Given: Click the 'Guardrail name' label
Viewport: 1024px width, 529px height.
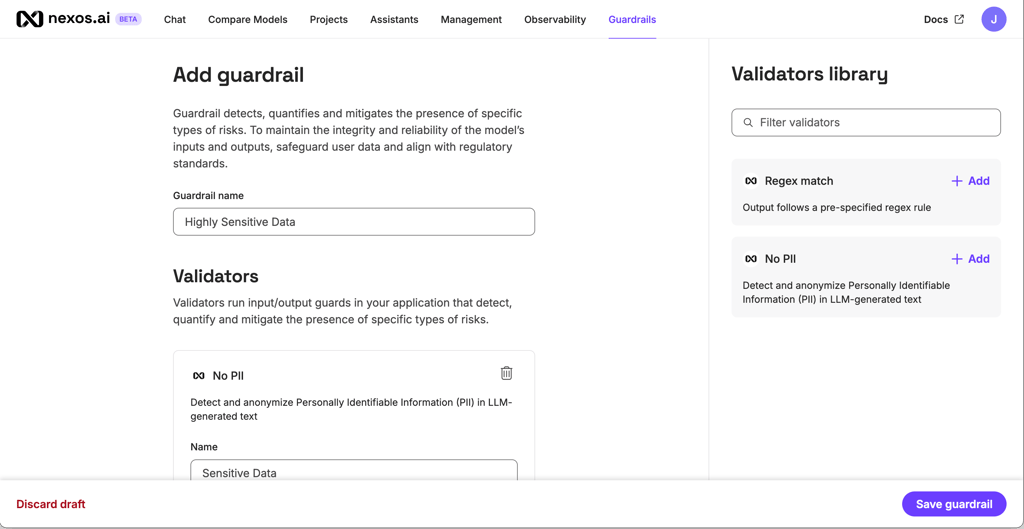Looking at the screenshot, I should (x=208, y=195).
